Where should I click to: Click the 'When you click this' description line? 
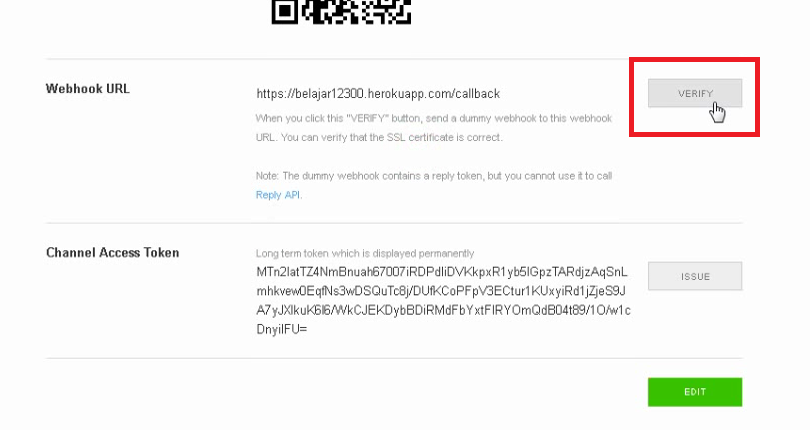coord(434,118)
